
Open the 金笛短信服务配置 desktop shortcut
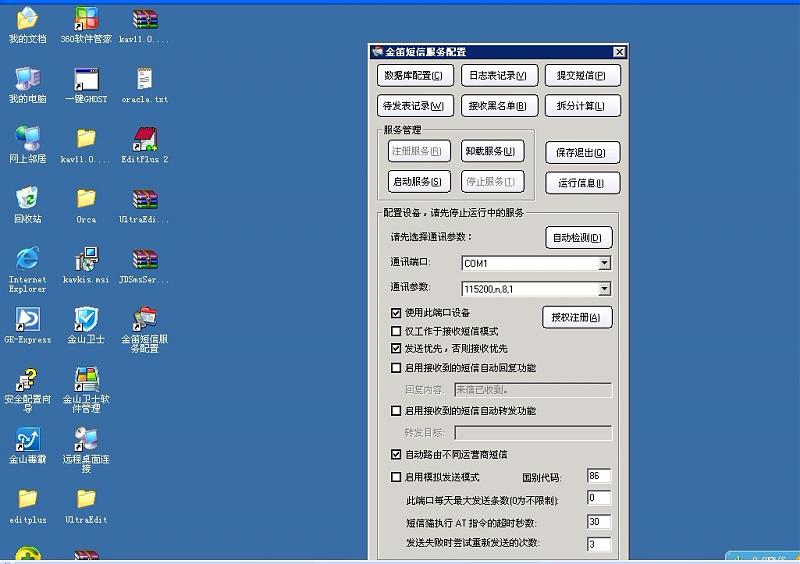pyautogui.click(x=145, y=330)
